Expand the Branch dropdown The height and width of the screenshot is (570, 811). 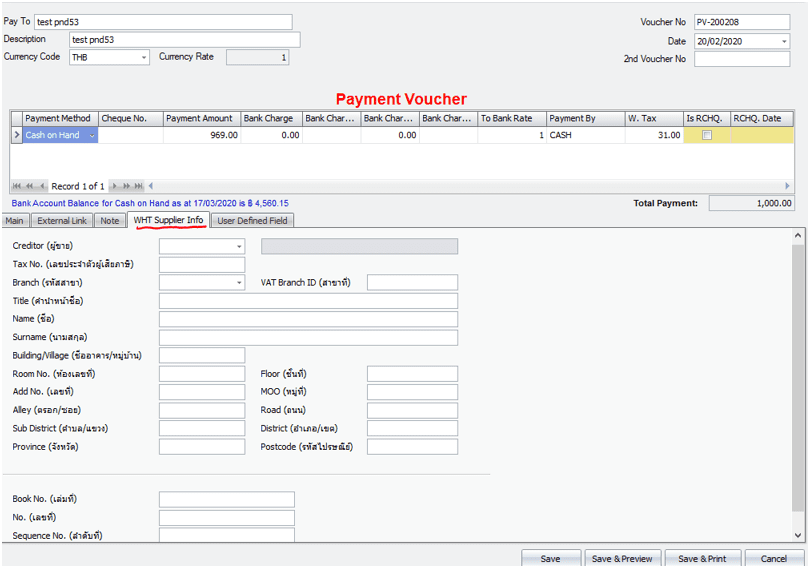[239, 283]
